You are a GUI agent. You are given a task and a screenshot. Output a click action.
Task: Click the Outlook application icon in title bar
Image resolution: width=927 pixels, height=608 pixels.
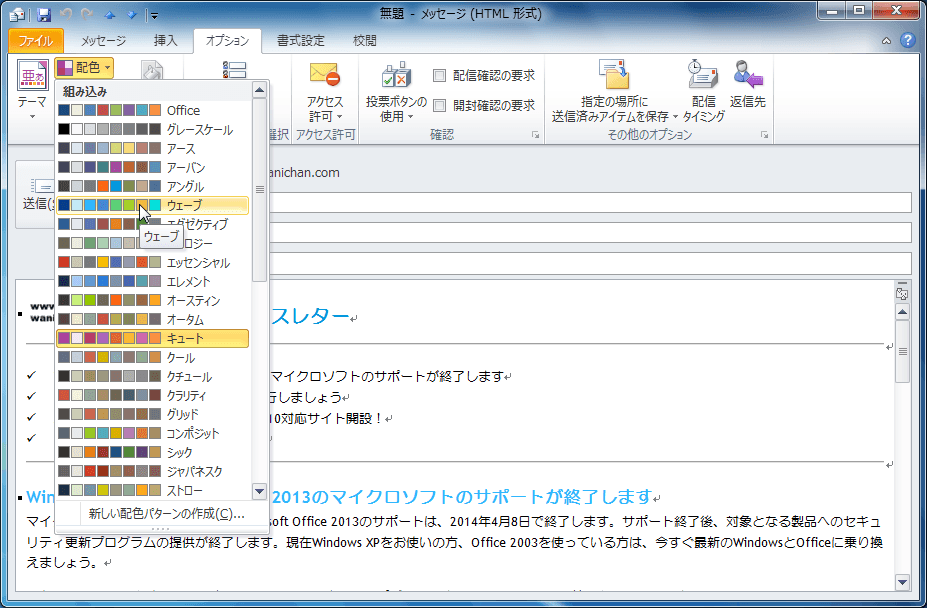(18, 15)
